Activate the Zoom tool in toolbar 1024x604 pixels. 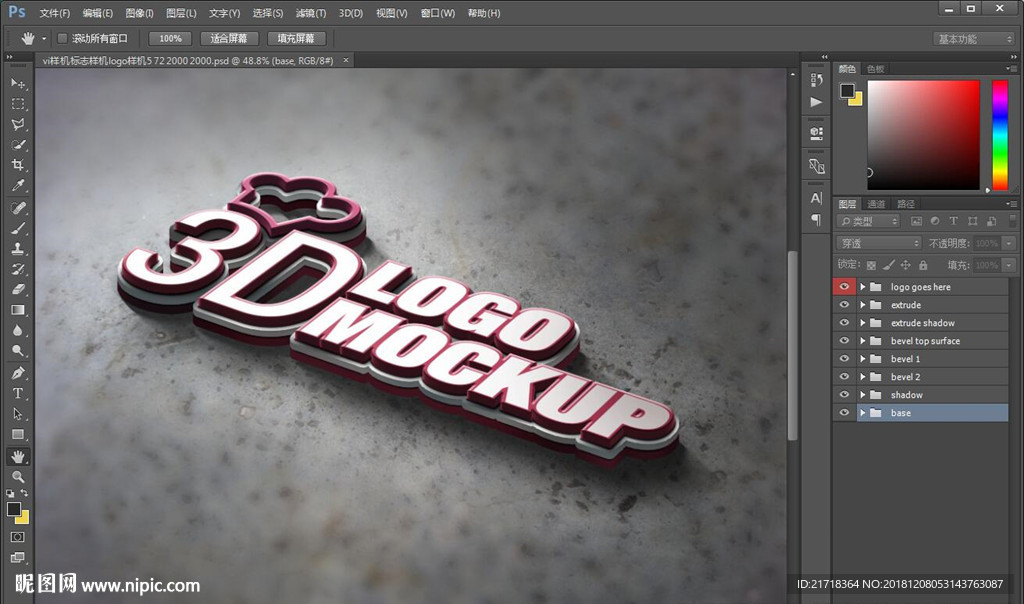18,477
